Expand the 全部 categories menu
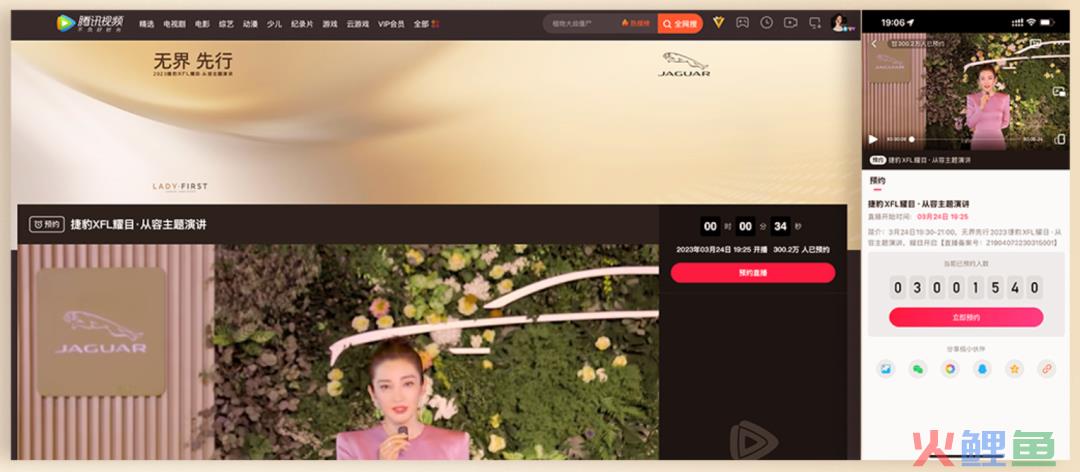 tap(426, 23)
